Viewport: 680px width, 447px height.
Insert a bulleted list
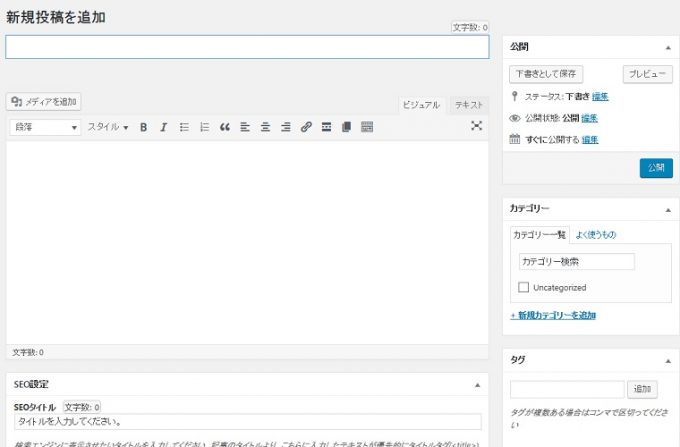pyautogui.click(x=184, y=127)
